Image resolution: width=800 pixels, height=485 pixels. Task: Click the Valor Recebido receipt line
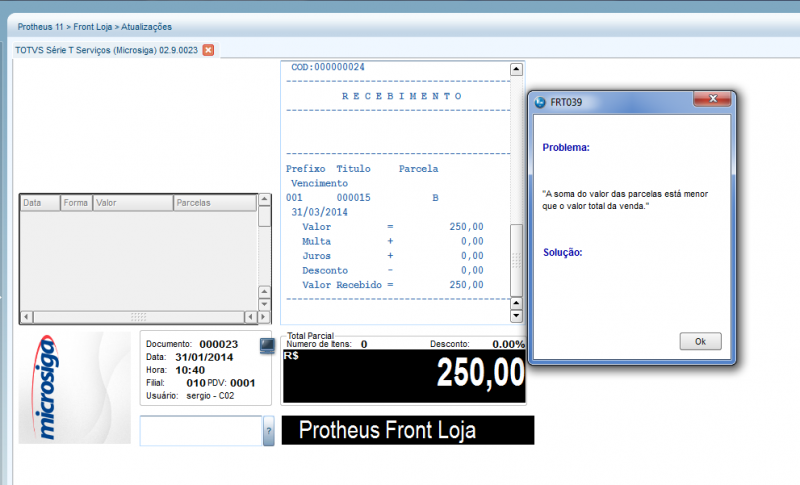tap(393, 285)
